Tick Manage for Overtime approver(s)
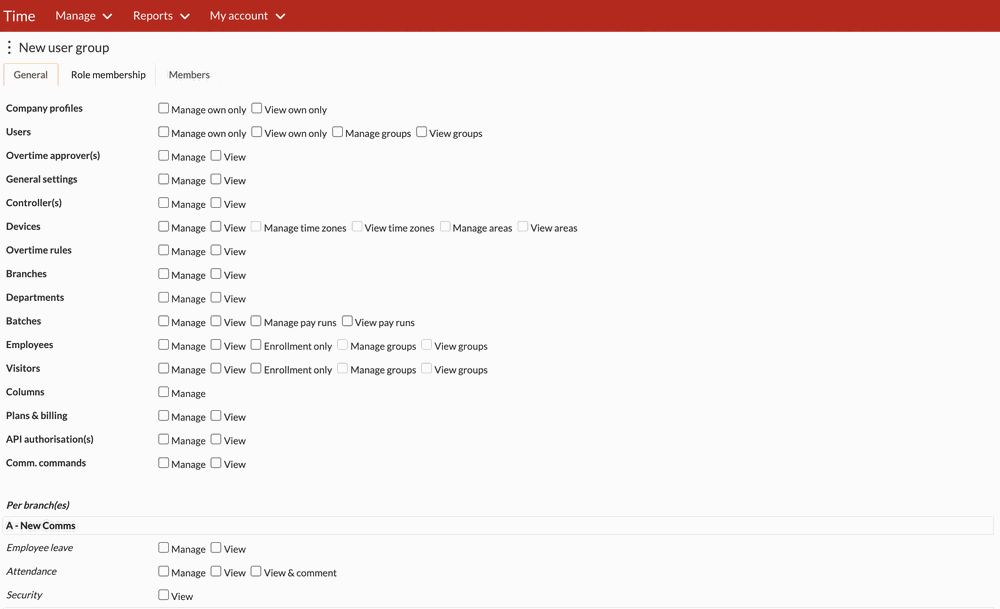The width and height of the screenshot is (1000, 609). tap(164, 156)
